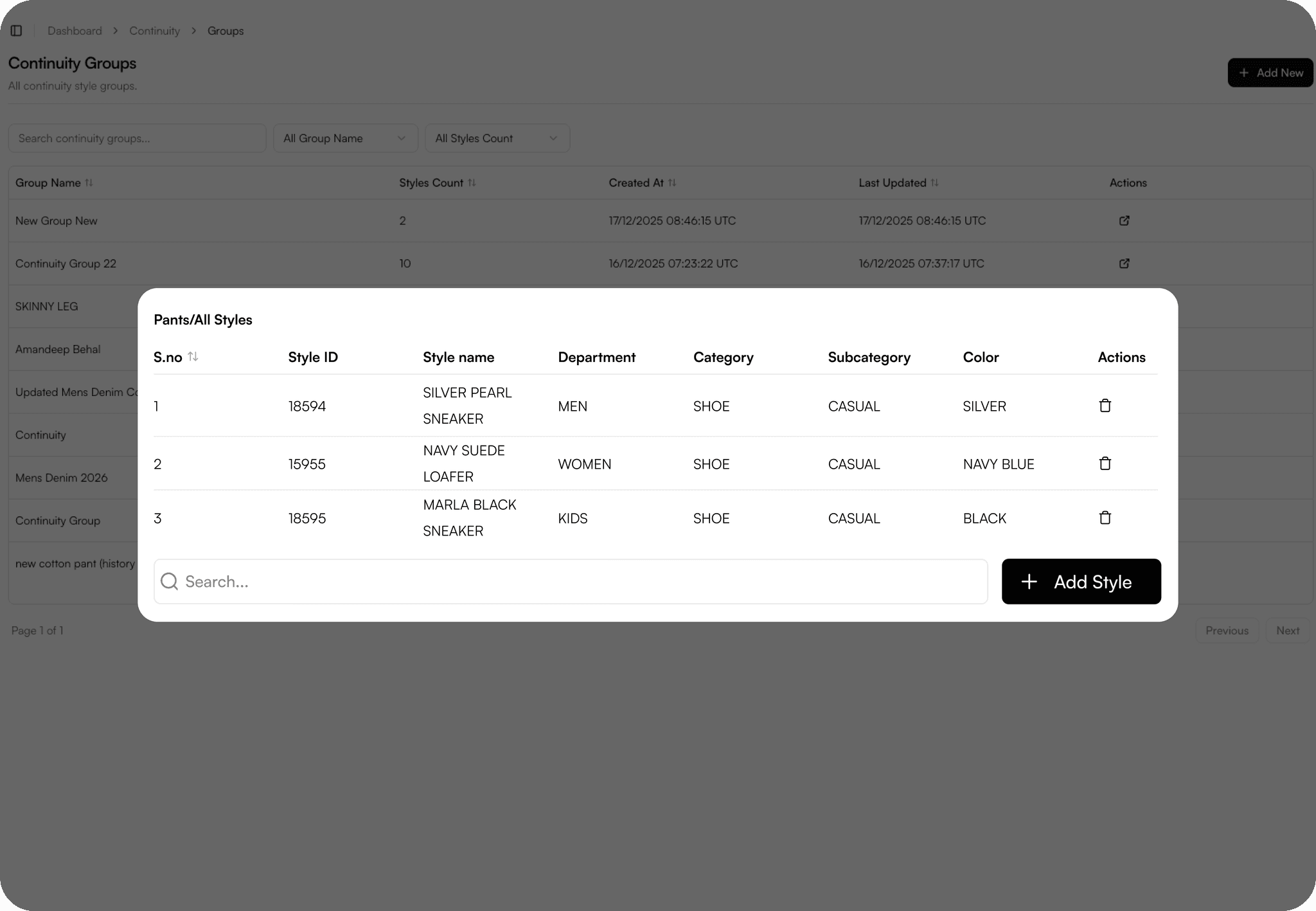Viewport: 1316px width, 911px height.
Task: Open Continuity Group 22 link icon
Action: tap(1124, 264)
